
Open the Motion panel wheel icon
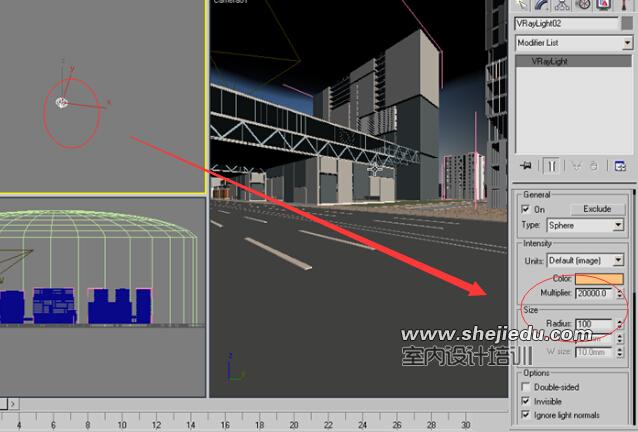[x=583, y=5]
